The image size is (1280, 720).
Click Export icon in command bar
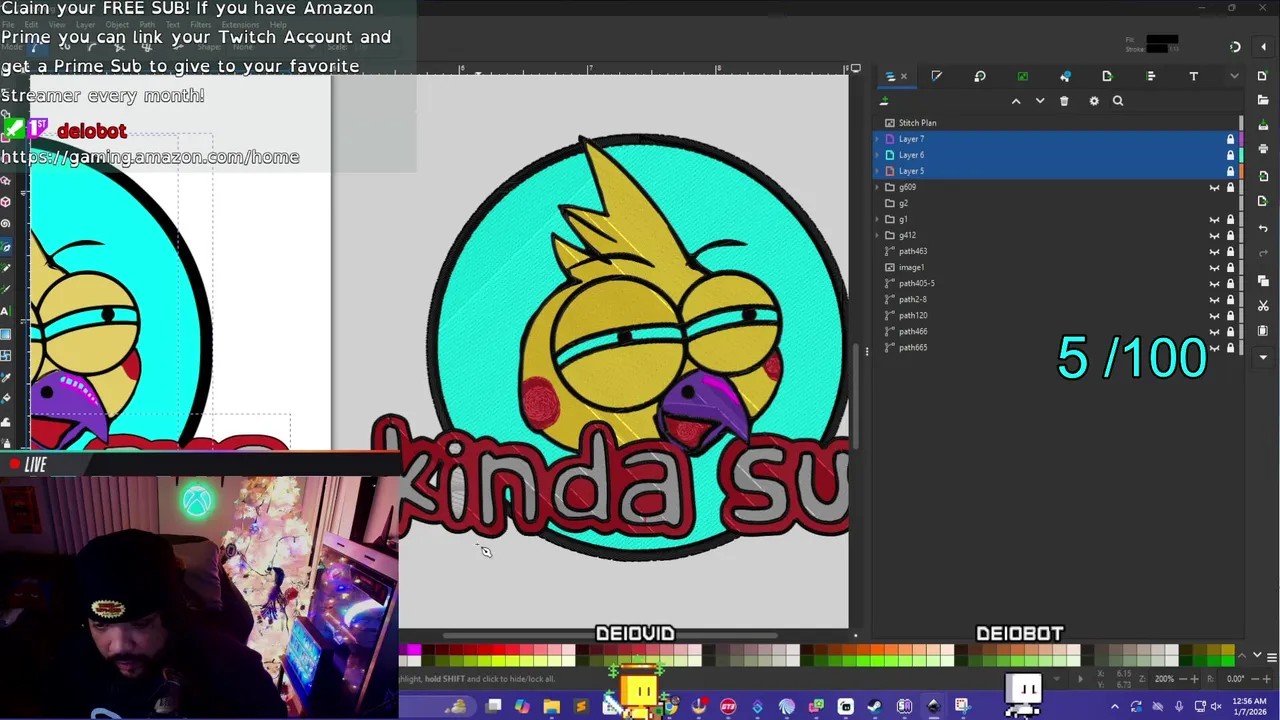[x=1263, y=200]
